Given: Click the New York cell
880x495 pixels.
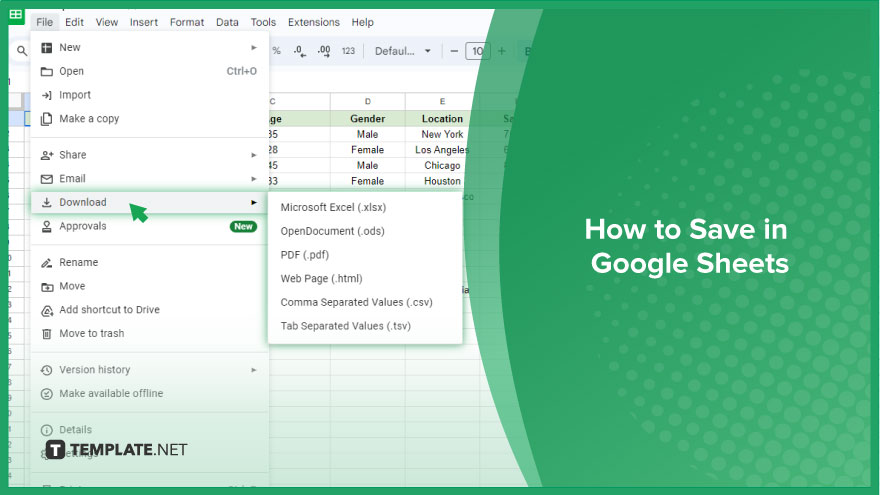Looking at the screenshot, I should tap(442, 134).
